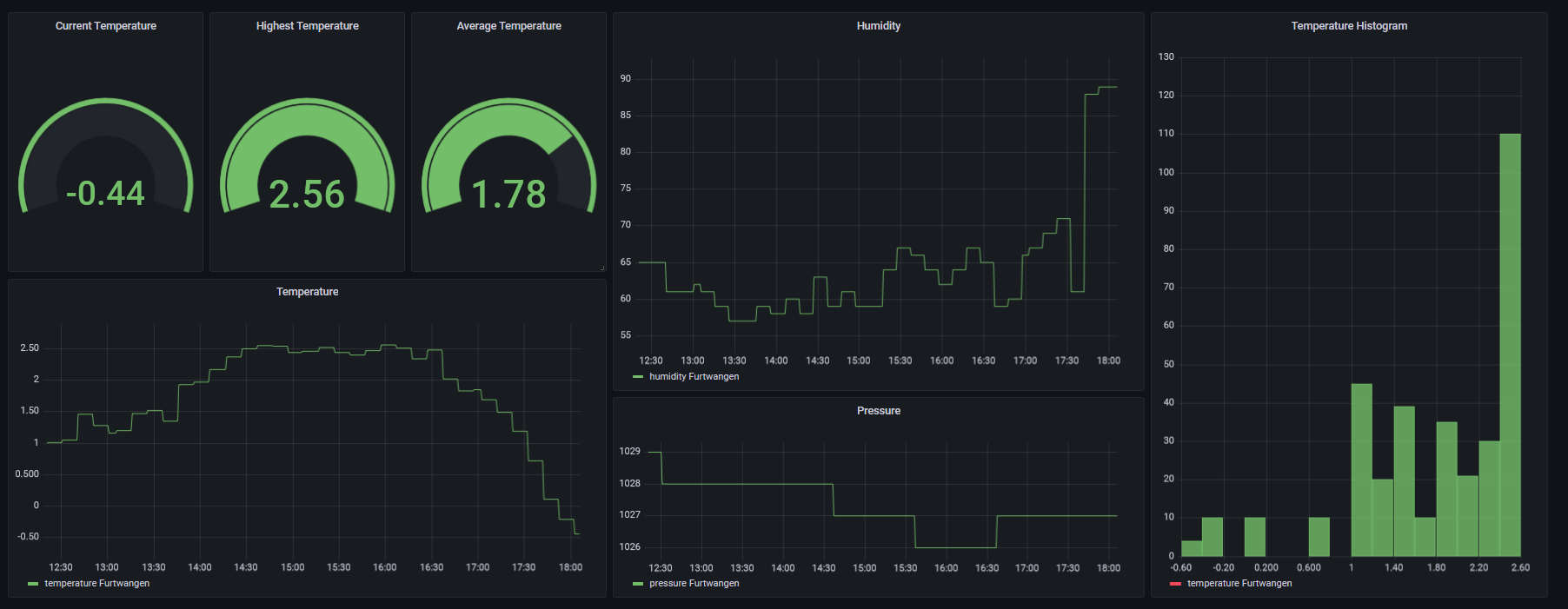The image size is (1568, 609).
Task: Click the 2.50 label on Temperature axis
Action: click(30, 348)
